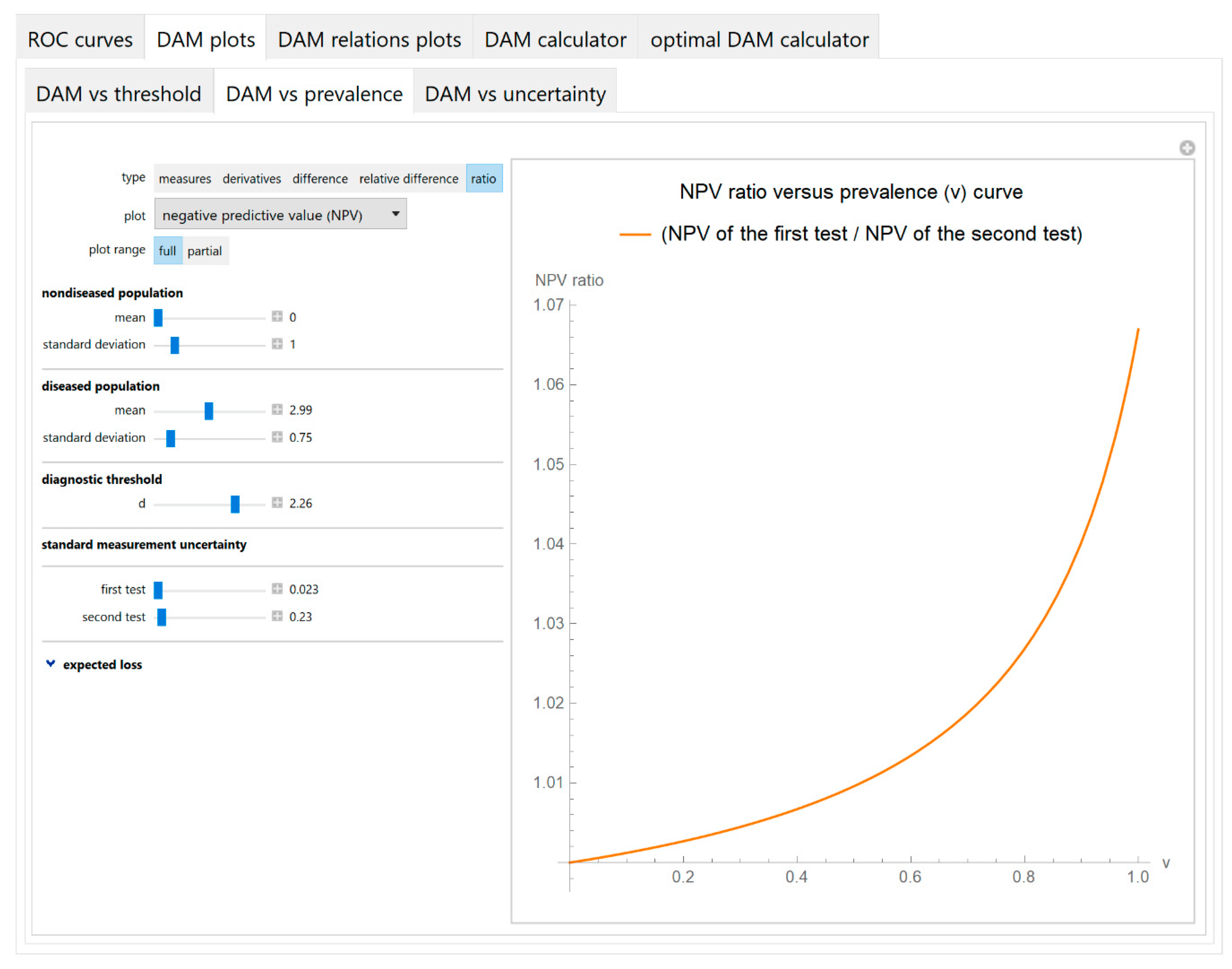Expand controls icon for nondiseased mean slider
Viewport: 1232px width, 969px height.
277,316
